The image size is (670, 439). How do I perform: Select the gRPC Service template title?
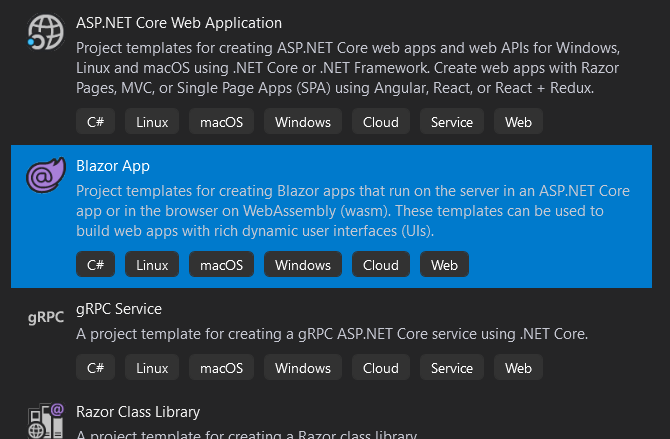pos(119,309)
